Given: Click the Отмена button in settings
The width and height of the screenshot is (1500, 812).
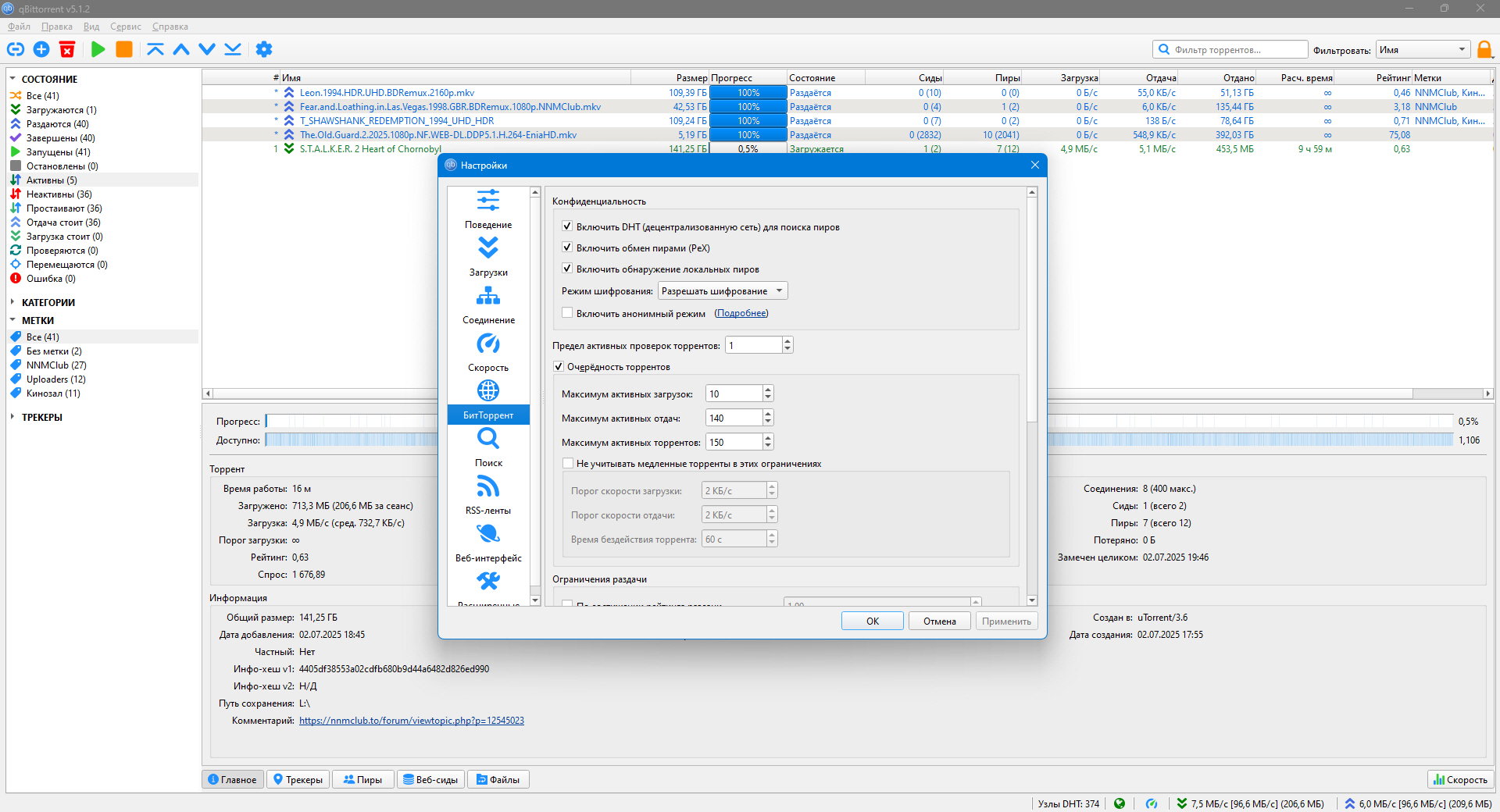Looking at the screenshot, I should [939, 621].
